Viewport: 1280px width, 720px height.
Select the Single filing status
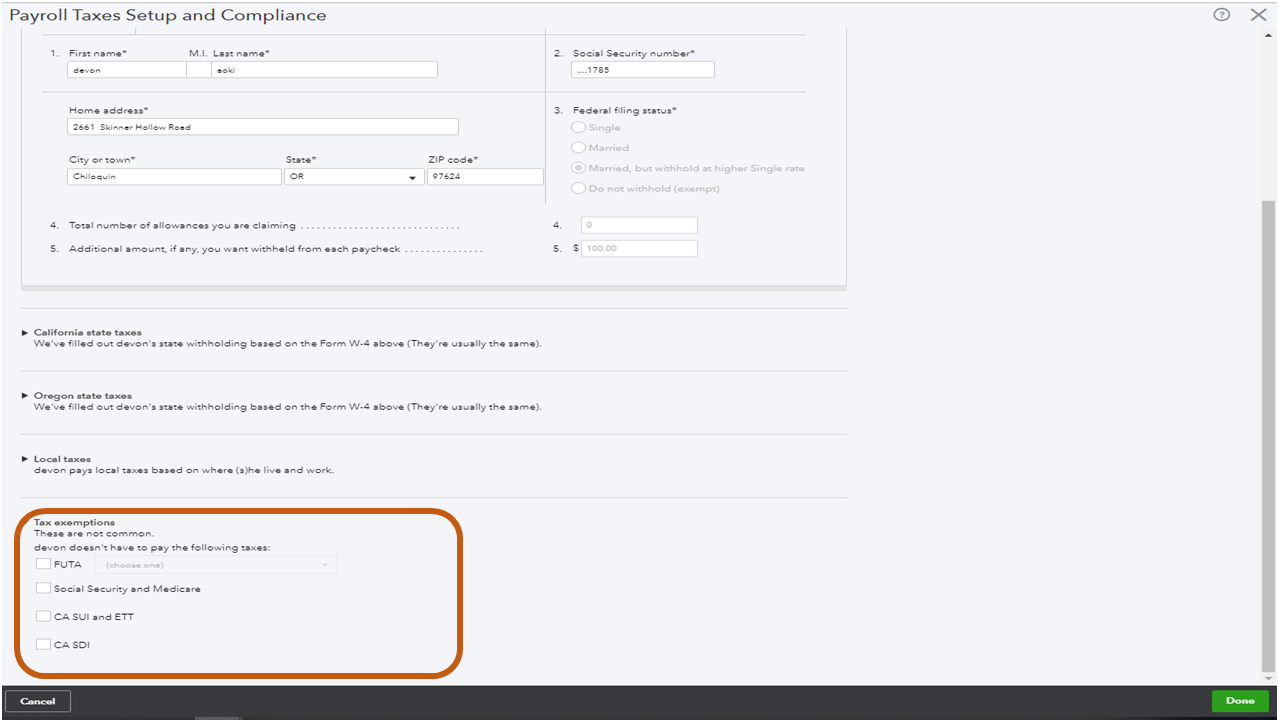578,128
